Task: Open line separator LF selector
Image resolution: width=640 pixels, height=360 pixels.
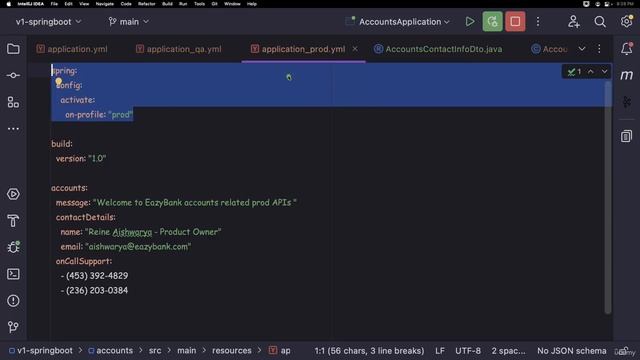Action: pos(440,351)
